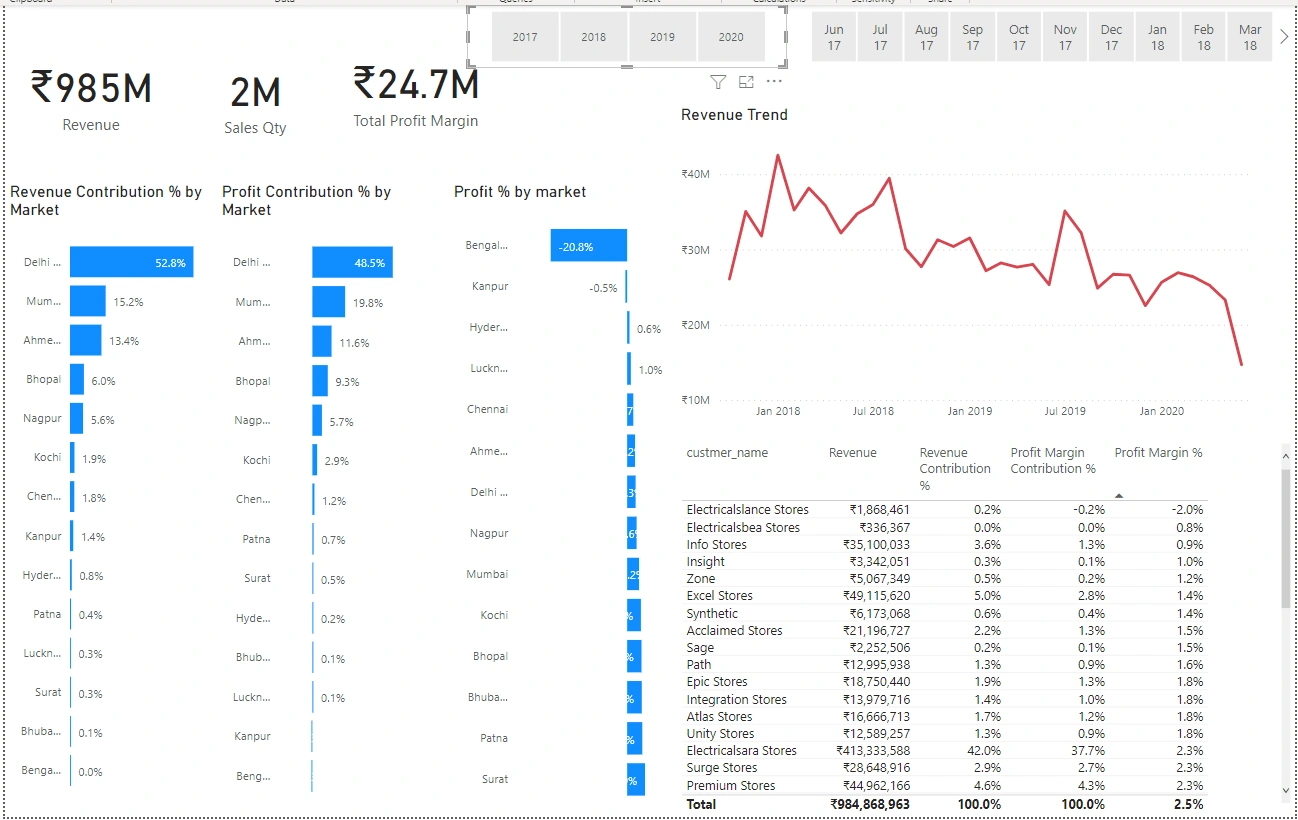Click the Revenue Contribution % column header
Screen dimensions: 1298x820
955,469
